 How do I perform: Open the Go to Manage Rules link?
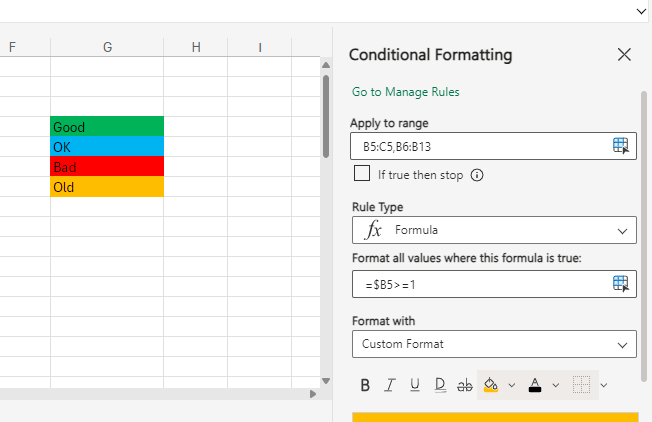pos(405,92)
